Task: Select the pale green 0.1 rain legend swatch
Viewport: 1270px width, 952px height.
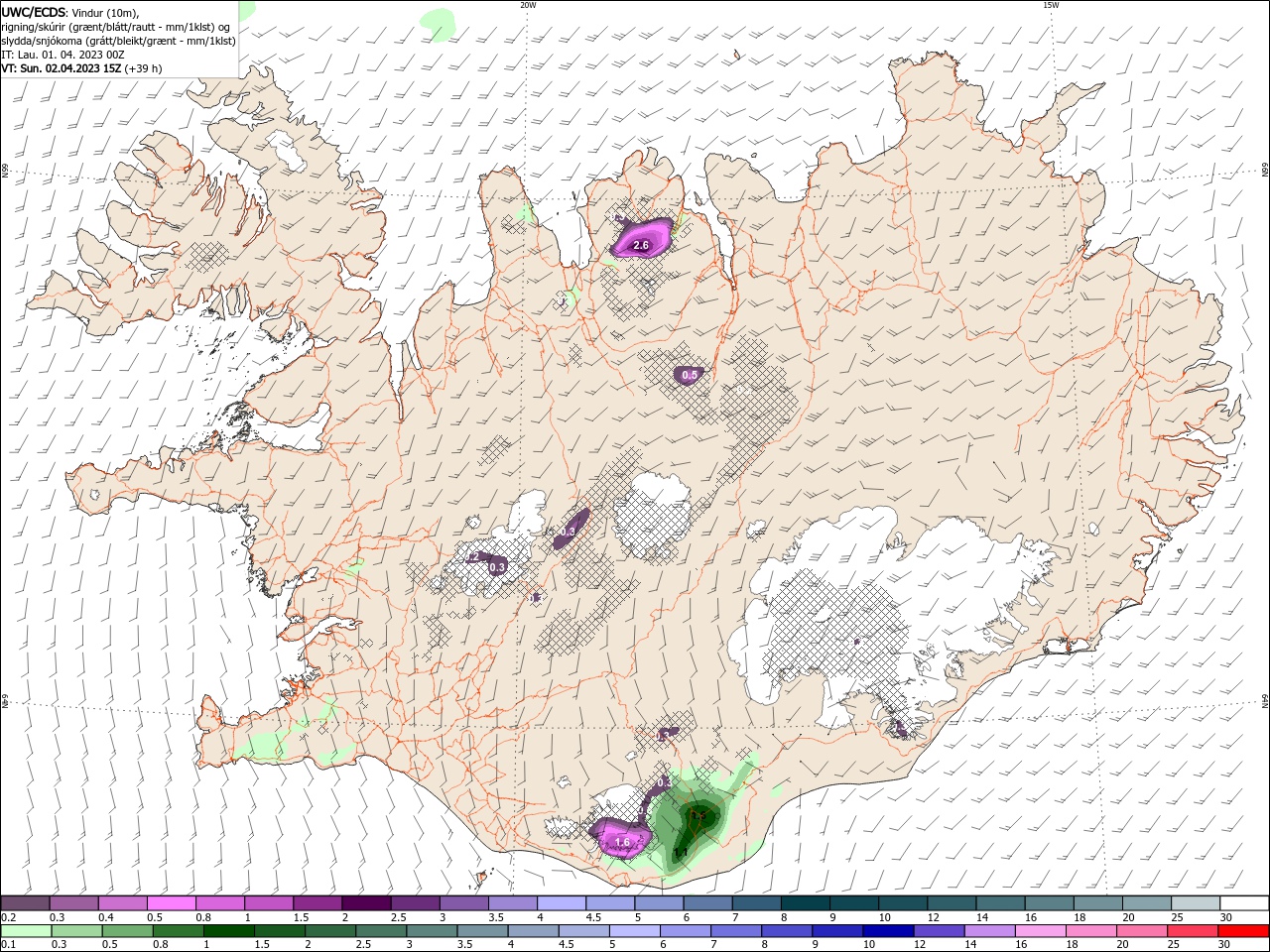Action: coord(26,931)
